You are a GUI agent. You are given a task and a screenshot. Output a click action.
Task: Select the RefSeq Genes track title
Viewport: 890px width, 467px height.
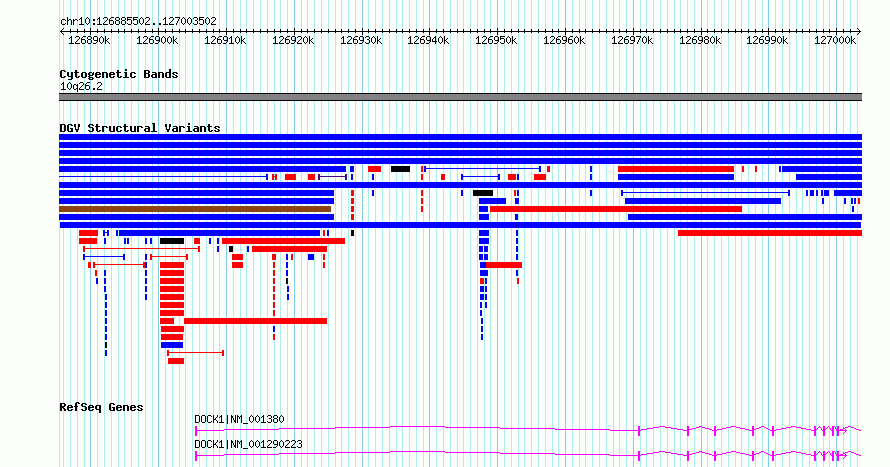tap(101, 407)
